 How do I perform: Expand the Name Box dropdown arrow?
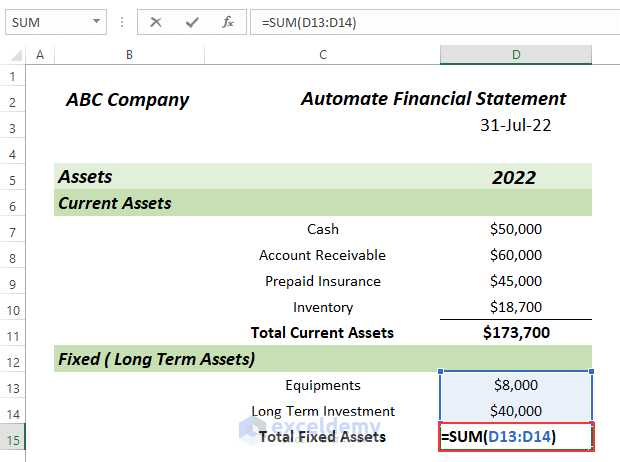tap(95, 21)
